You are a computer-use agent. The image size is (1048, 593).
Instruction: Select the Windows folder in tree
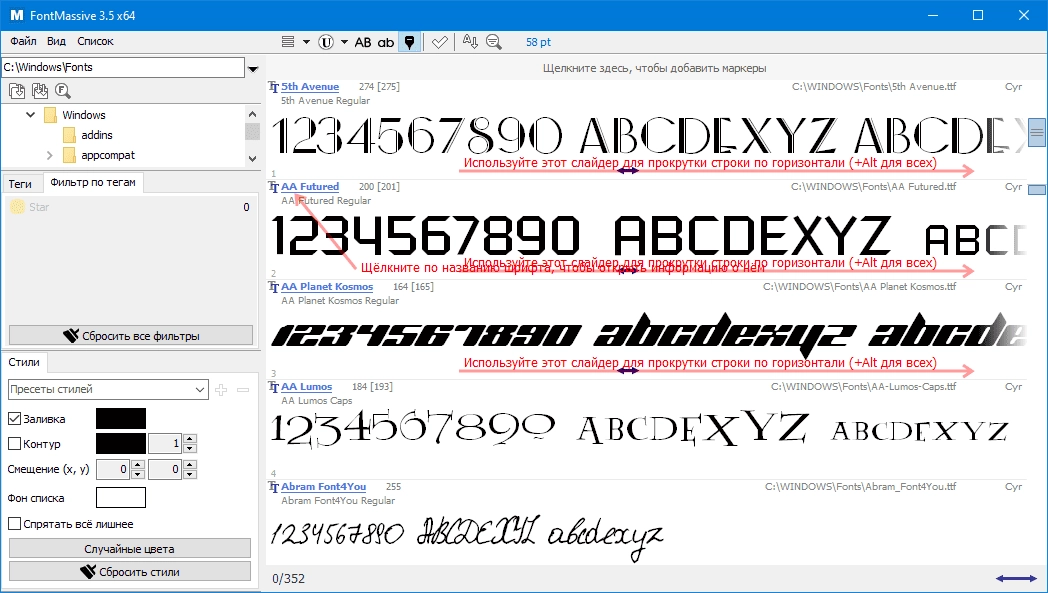coord(84,115)
